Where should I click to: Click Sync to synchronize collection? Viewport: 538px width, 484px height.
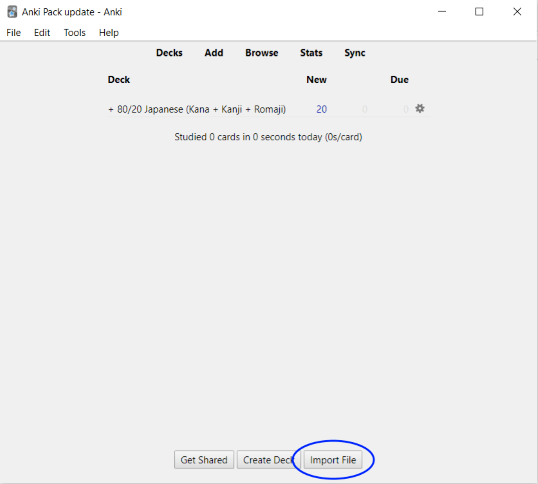point(355,53)
